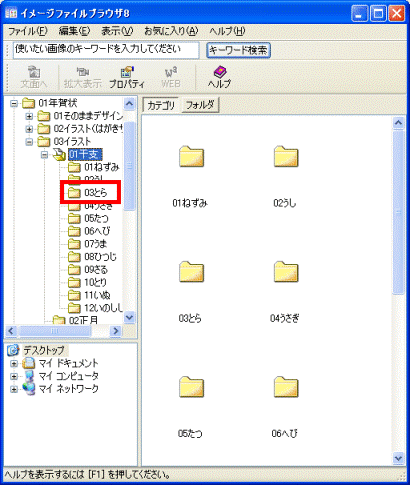Select 01ねずみ in the folder tree
This screenshot has width=410, height=485.
click(102, 167)
